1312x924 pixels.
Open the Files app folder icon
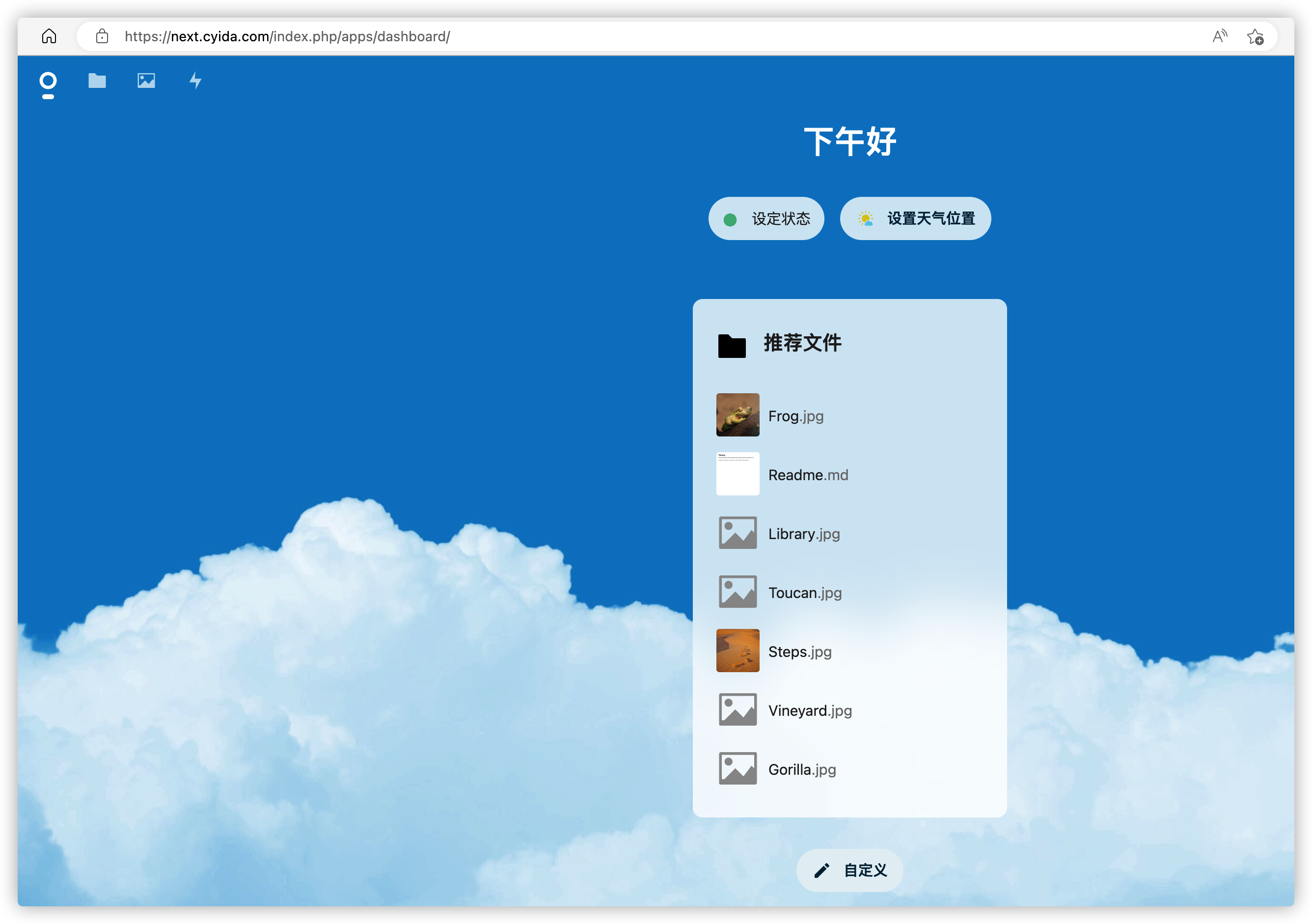97,81
